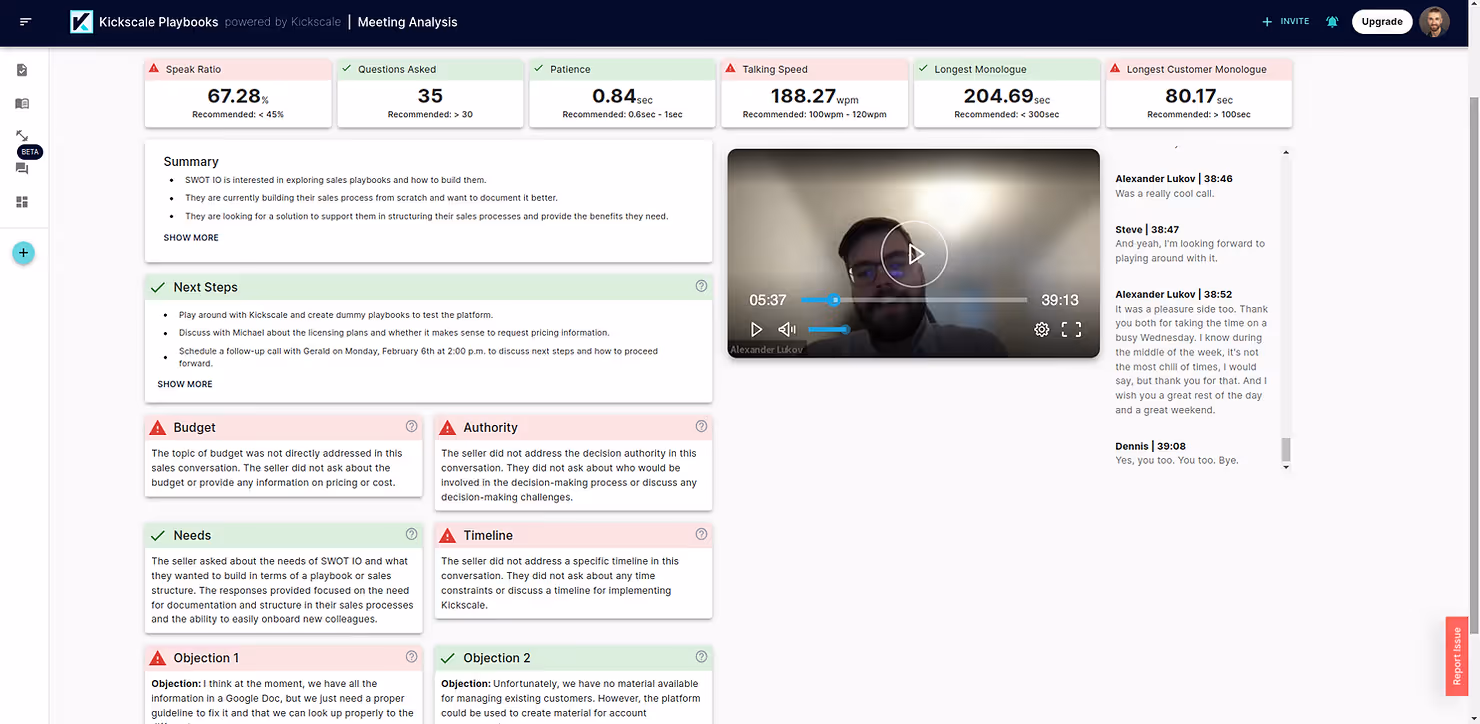This screenshot has width=1480, height=724.
Task: Mute the video with speaker icon
Action: coord(787,329)
